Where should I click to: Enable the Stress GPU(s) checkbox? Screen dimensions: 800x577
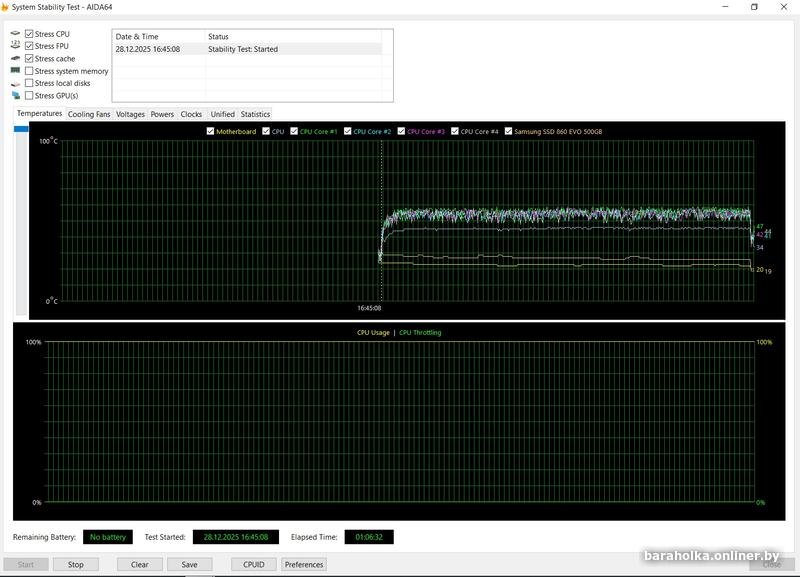click(29, 96)
